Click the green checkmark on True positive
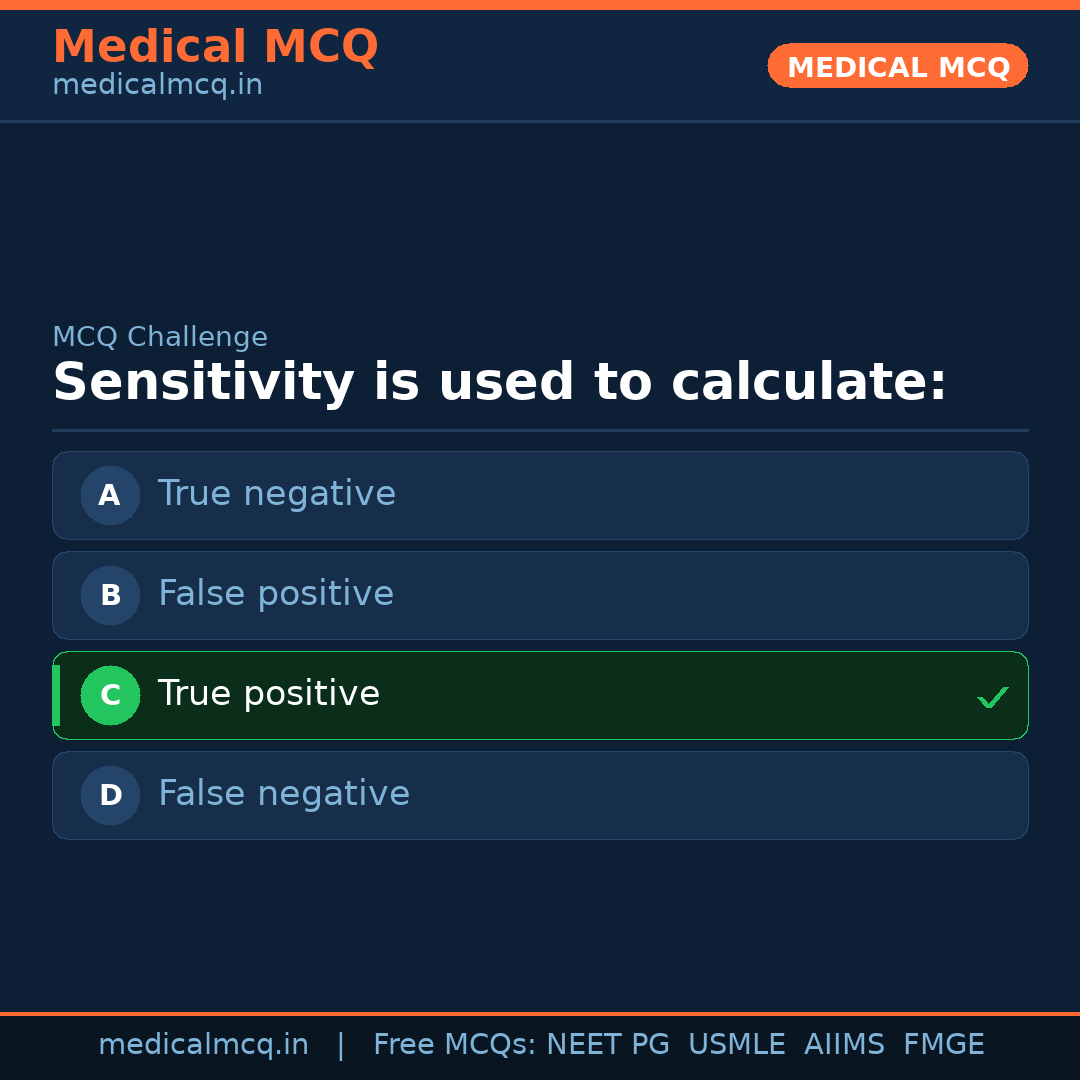1080x1080 pixels. (x=992, y=697)
